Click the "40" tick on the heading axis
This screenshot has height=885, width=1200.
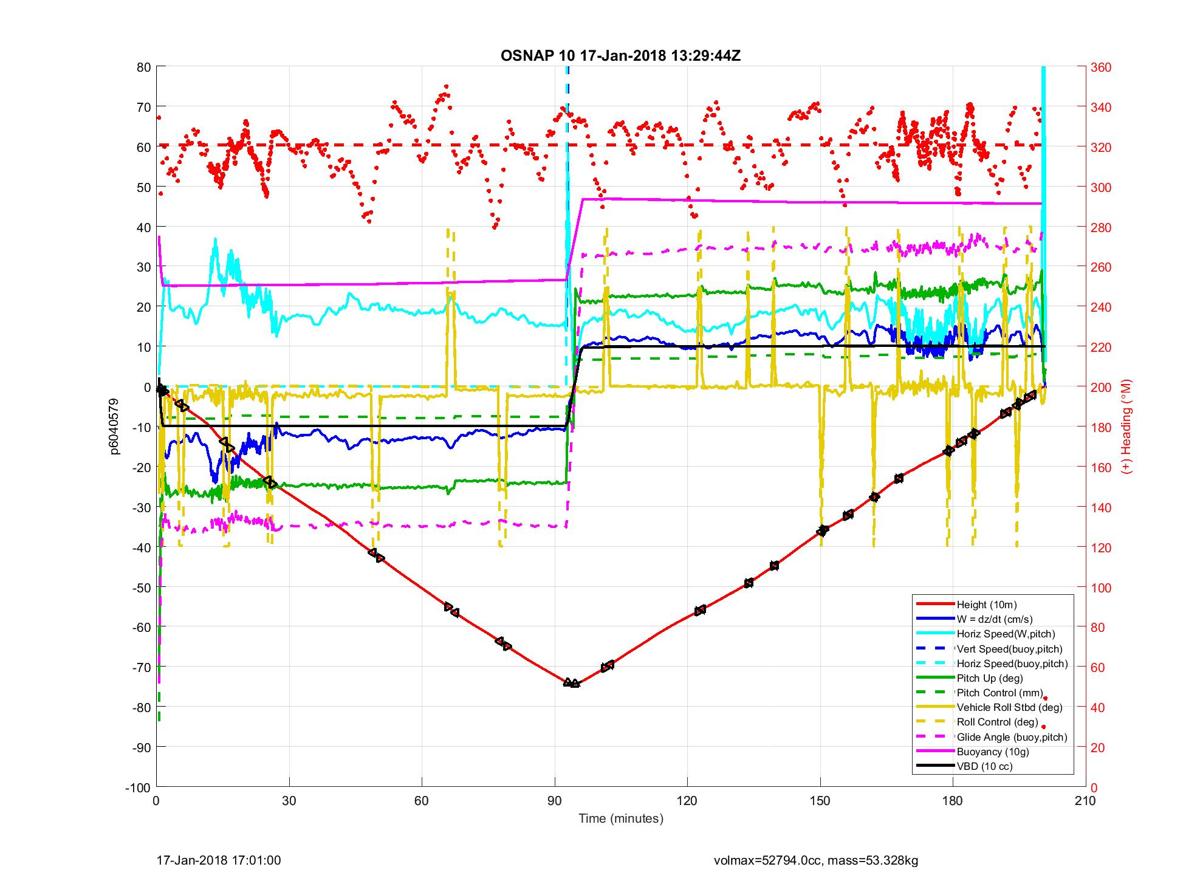pyautogui.click(x=1099, y=707)
